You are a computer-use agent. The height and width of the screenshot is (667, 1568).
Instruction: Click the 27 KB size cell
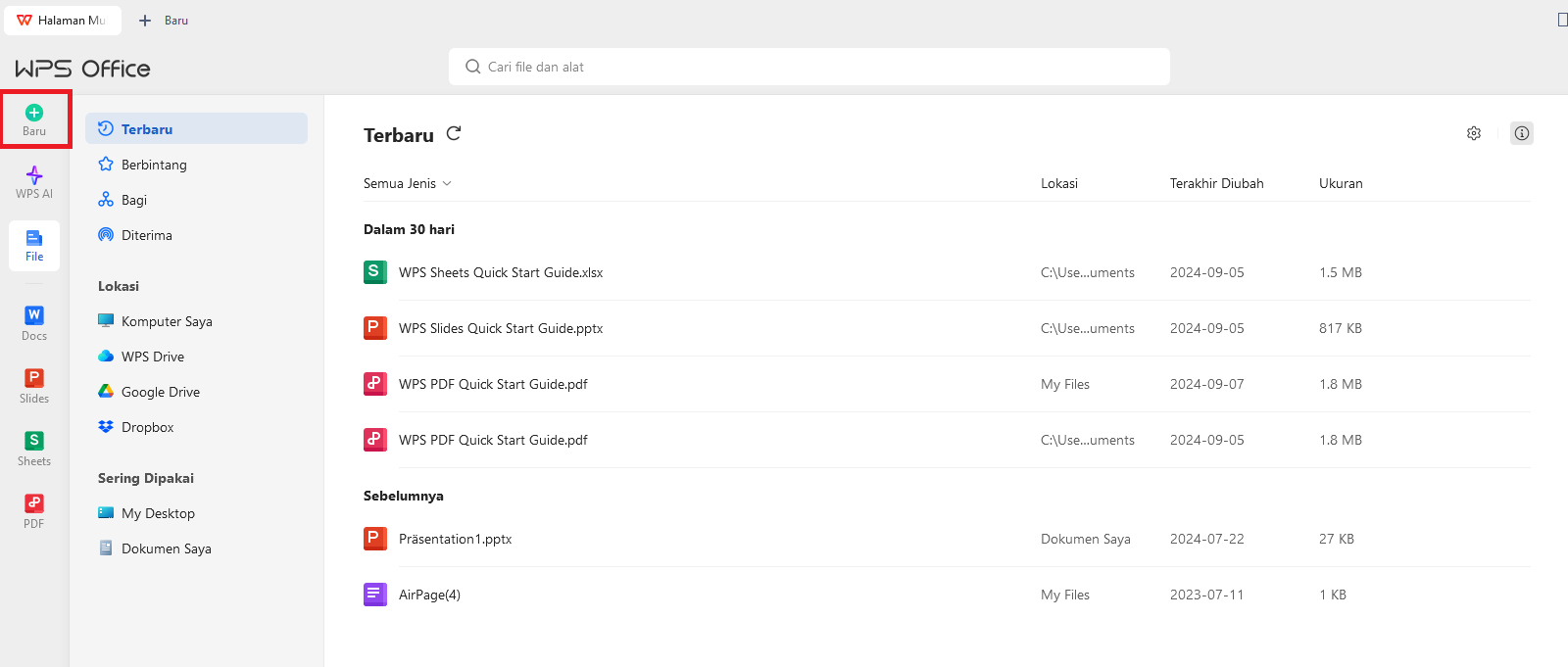[1337, 539]
